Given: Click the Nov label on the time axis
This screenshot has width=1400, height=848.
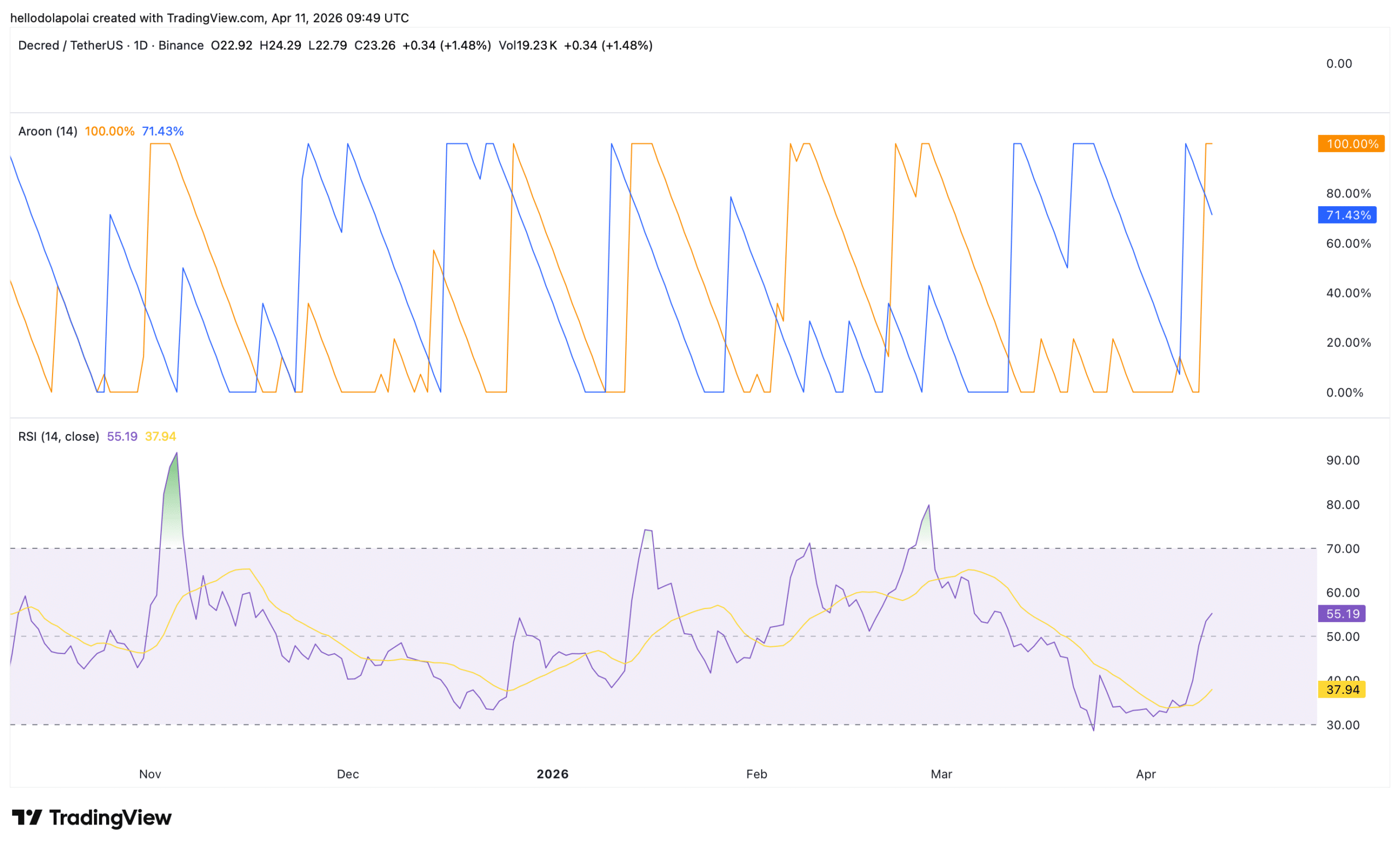Looking at the screenshot, I should click(x=149, y=774).
